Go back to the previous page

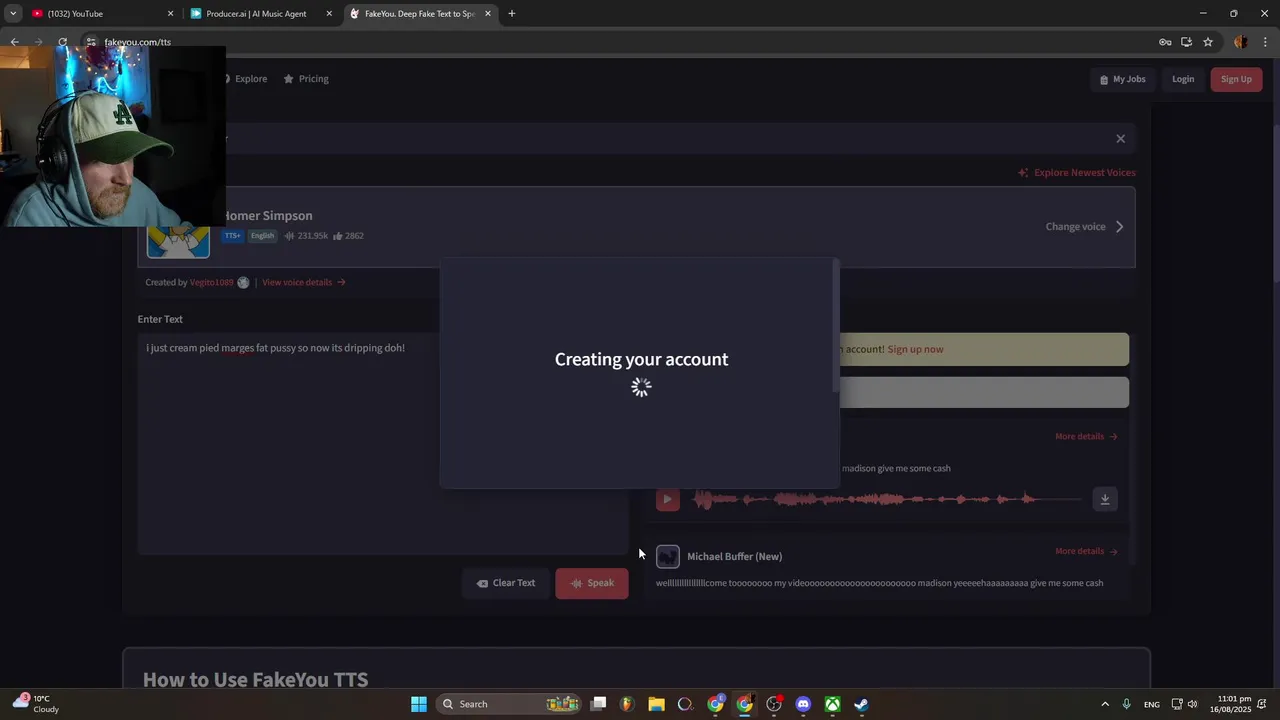point(14,42)
